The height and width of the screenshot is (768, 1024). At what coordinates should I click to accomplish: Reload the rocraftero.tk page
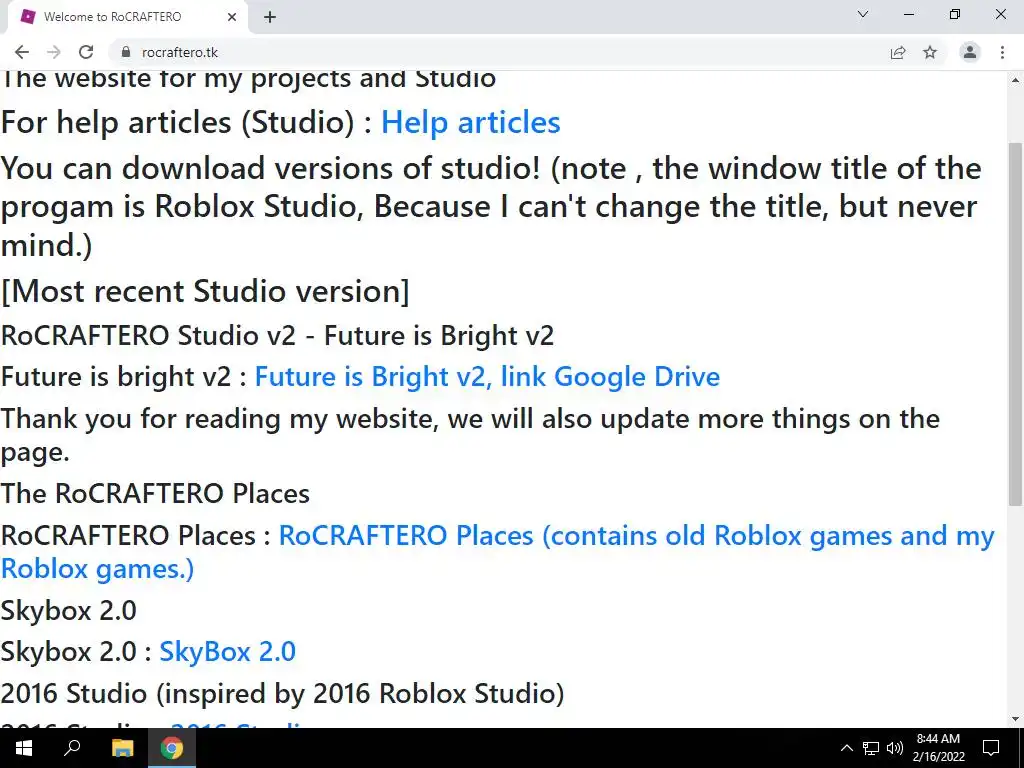[x=86, y=52]
